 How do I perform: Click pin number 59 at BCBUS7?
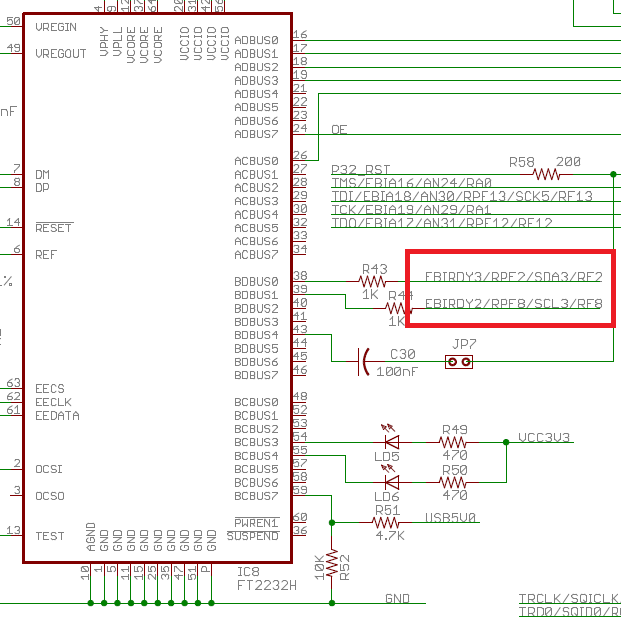pyautogui.click(x=300, y=490)
